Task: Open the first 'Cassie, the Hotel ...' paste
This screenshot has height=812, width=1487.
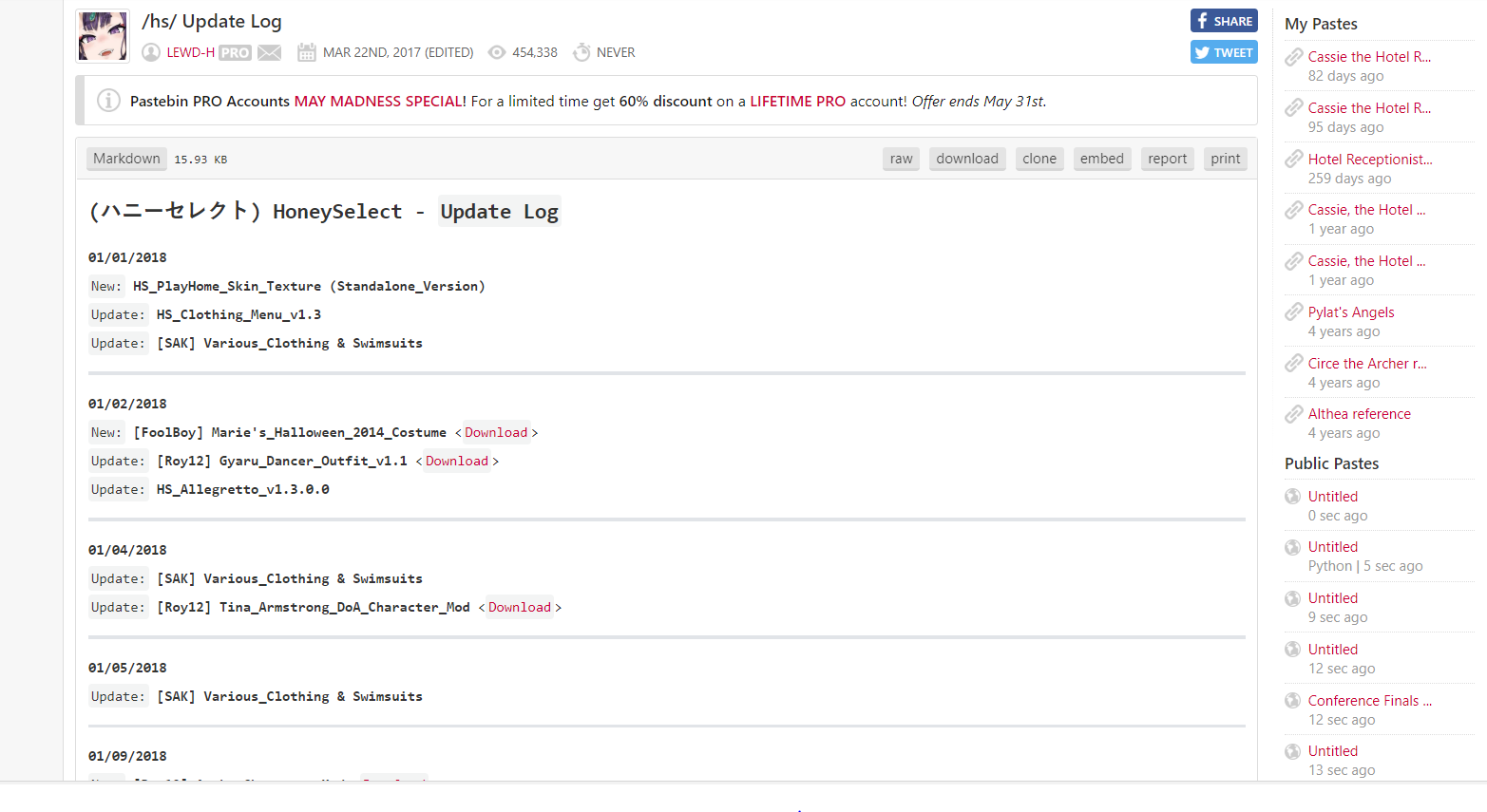Action: point(1366,210)
